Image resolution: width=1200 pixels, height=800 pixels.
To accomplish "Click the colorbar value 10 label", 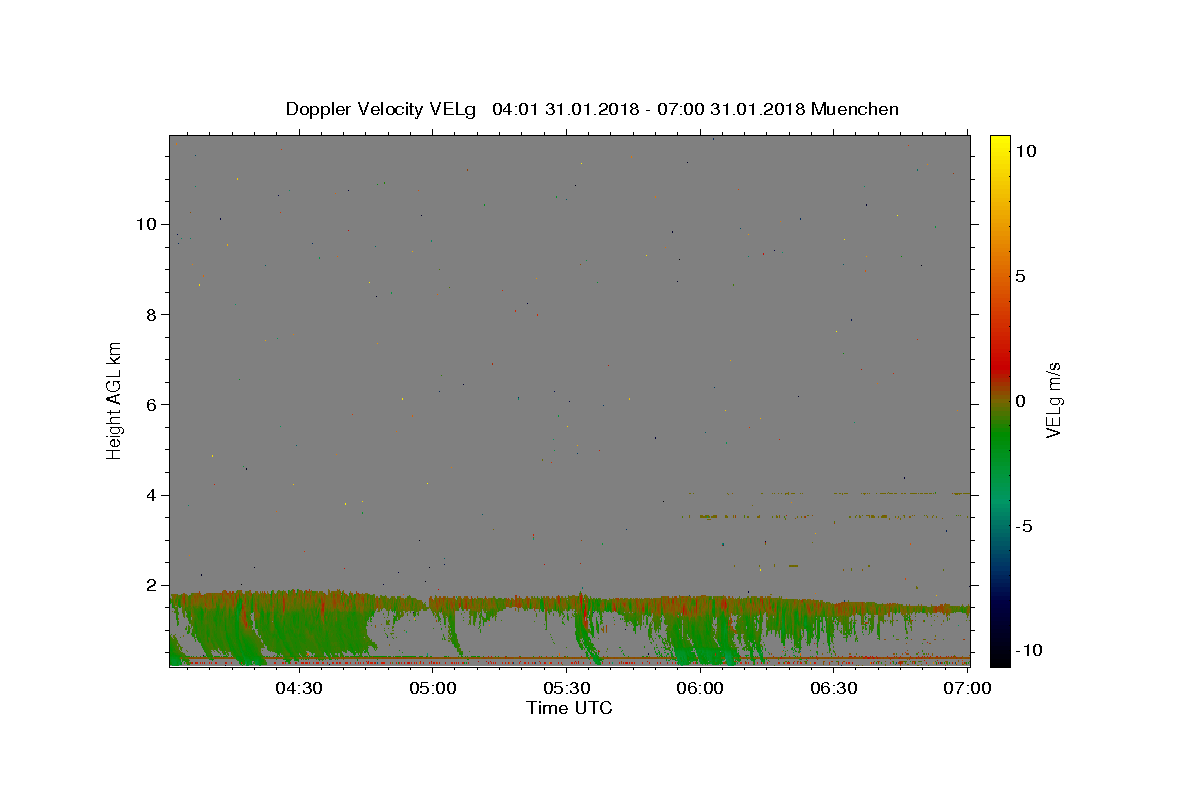I will tap(1025, 151).
